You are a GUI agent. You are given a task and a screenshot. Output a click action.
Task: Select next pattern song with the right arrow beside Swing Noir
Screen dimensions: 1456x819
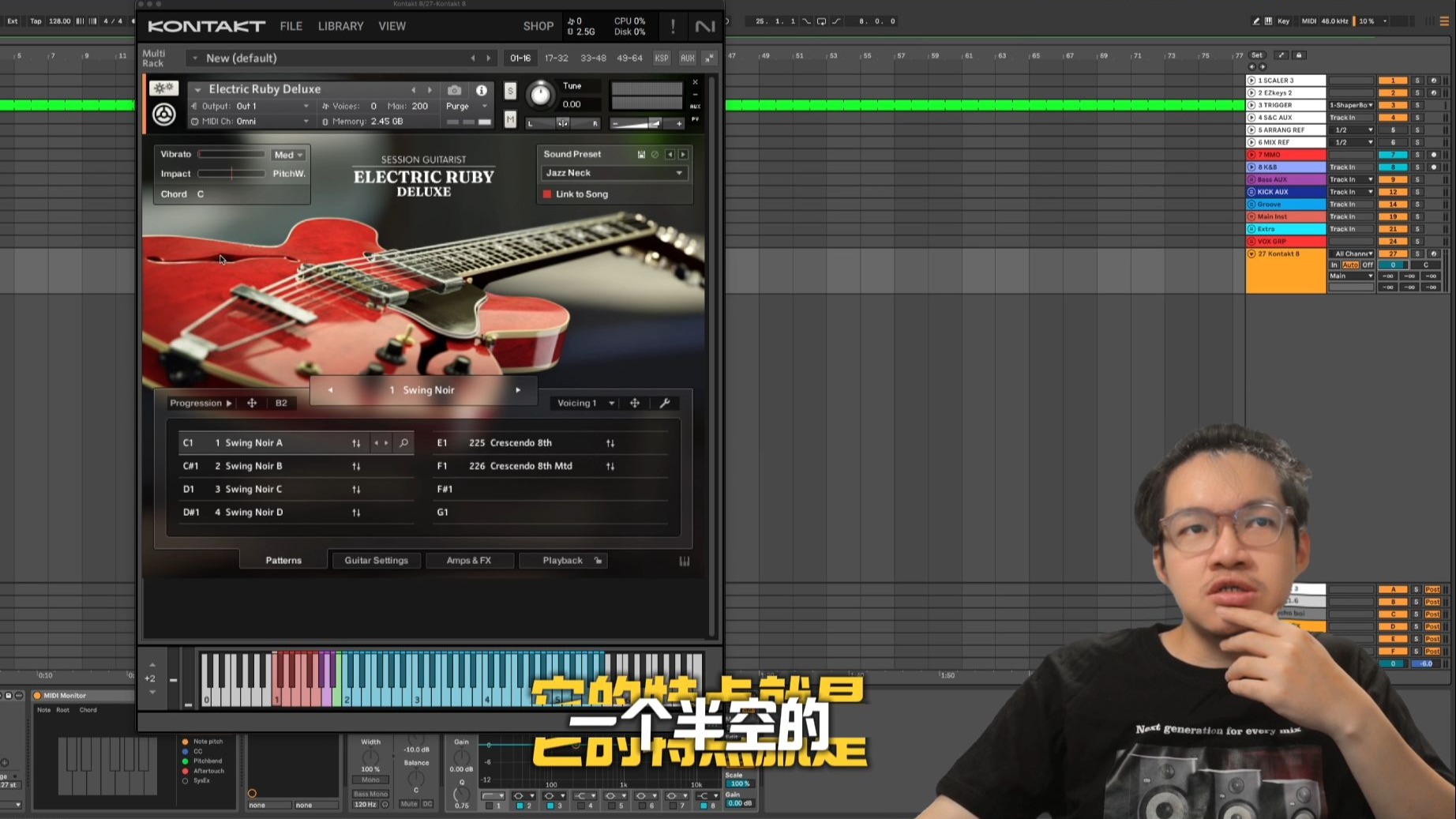pos(518,390)
